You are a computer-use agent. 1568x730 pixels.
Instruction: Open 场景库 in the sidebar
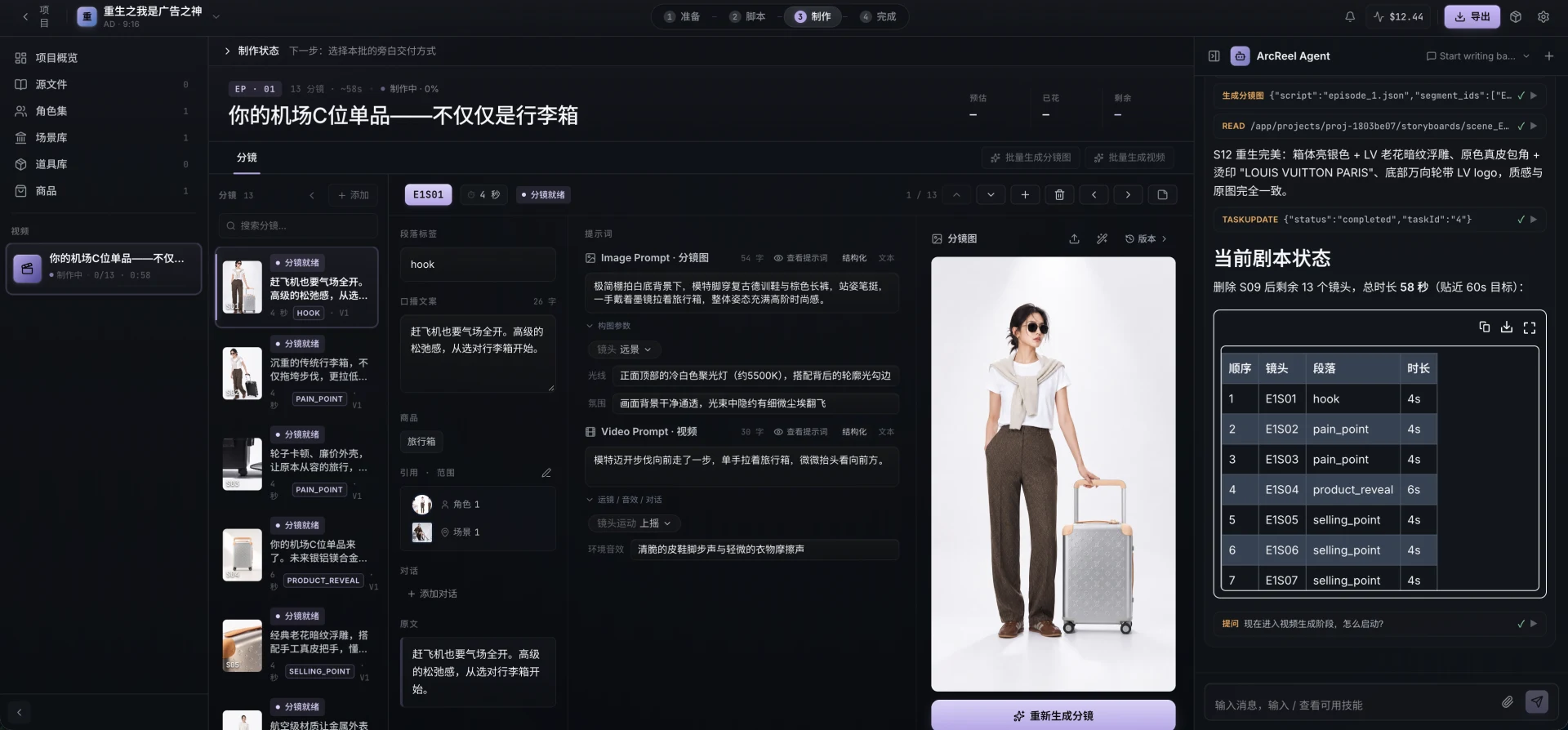pos(102,138)
